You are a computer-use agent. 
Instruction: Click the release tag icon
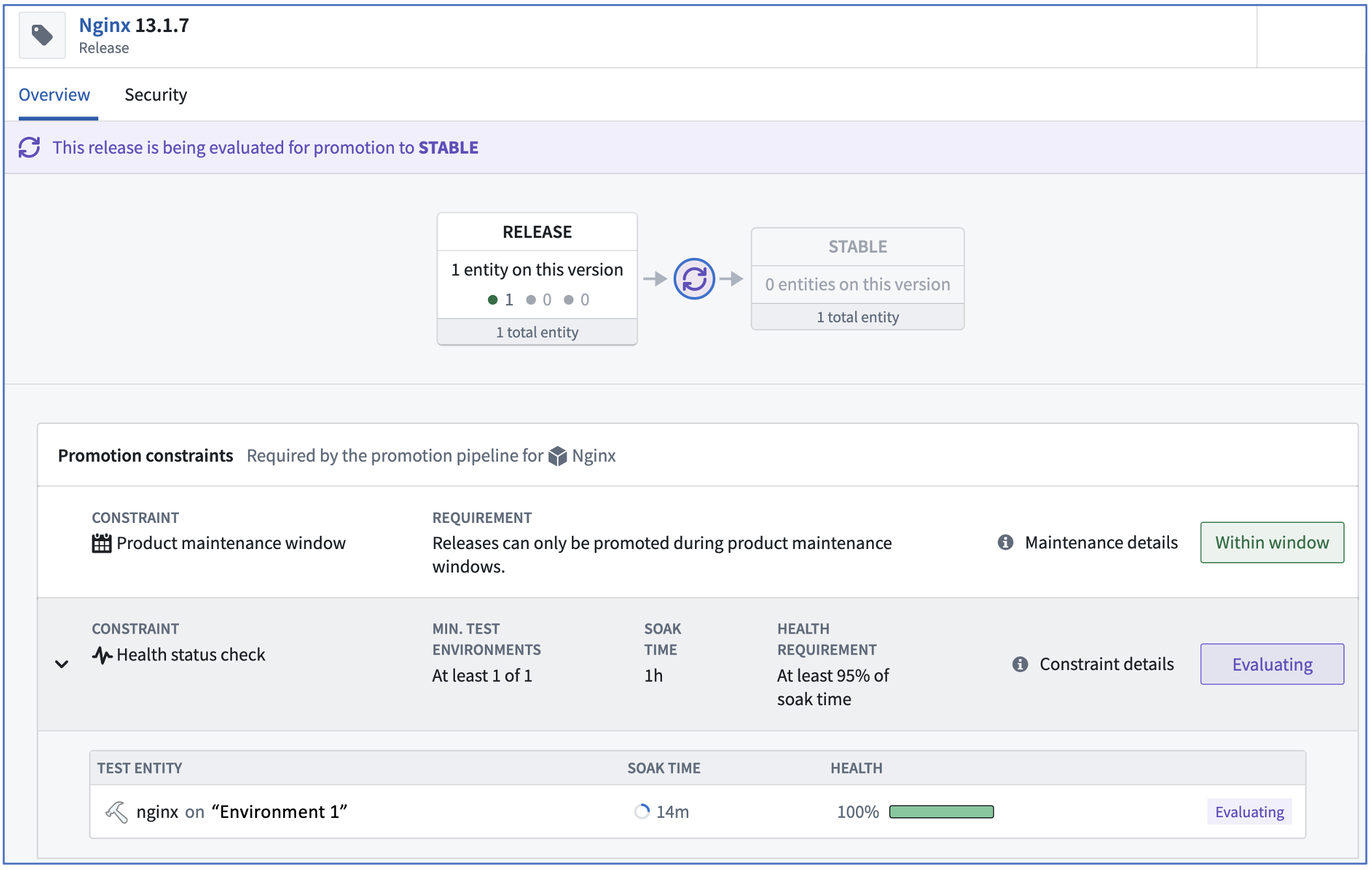pyautogui.click(x=42, y=35)
